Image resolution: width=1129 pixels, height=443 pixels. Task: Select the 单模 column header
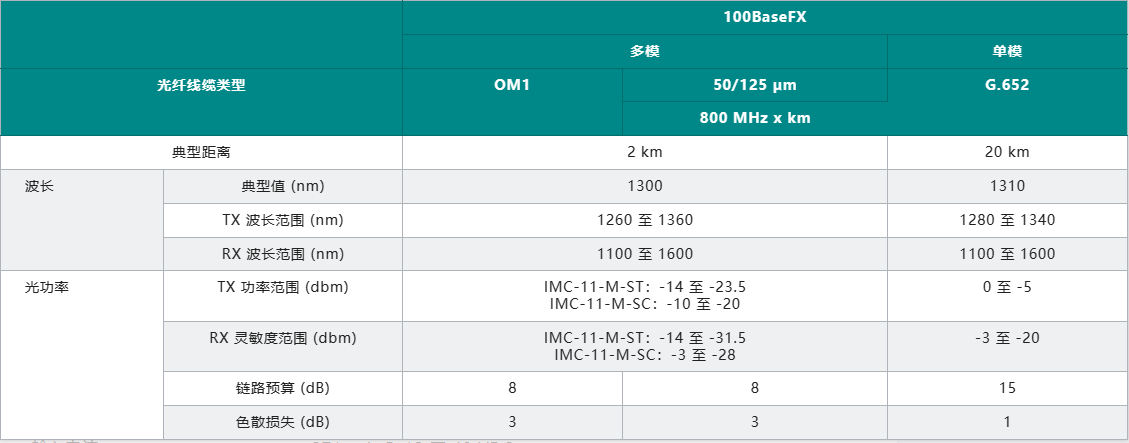1006,51
